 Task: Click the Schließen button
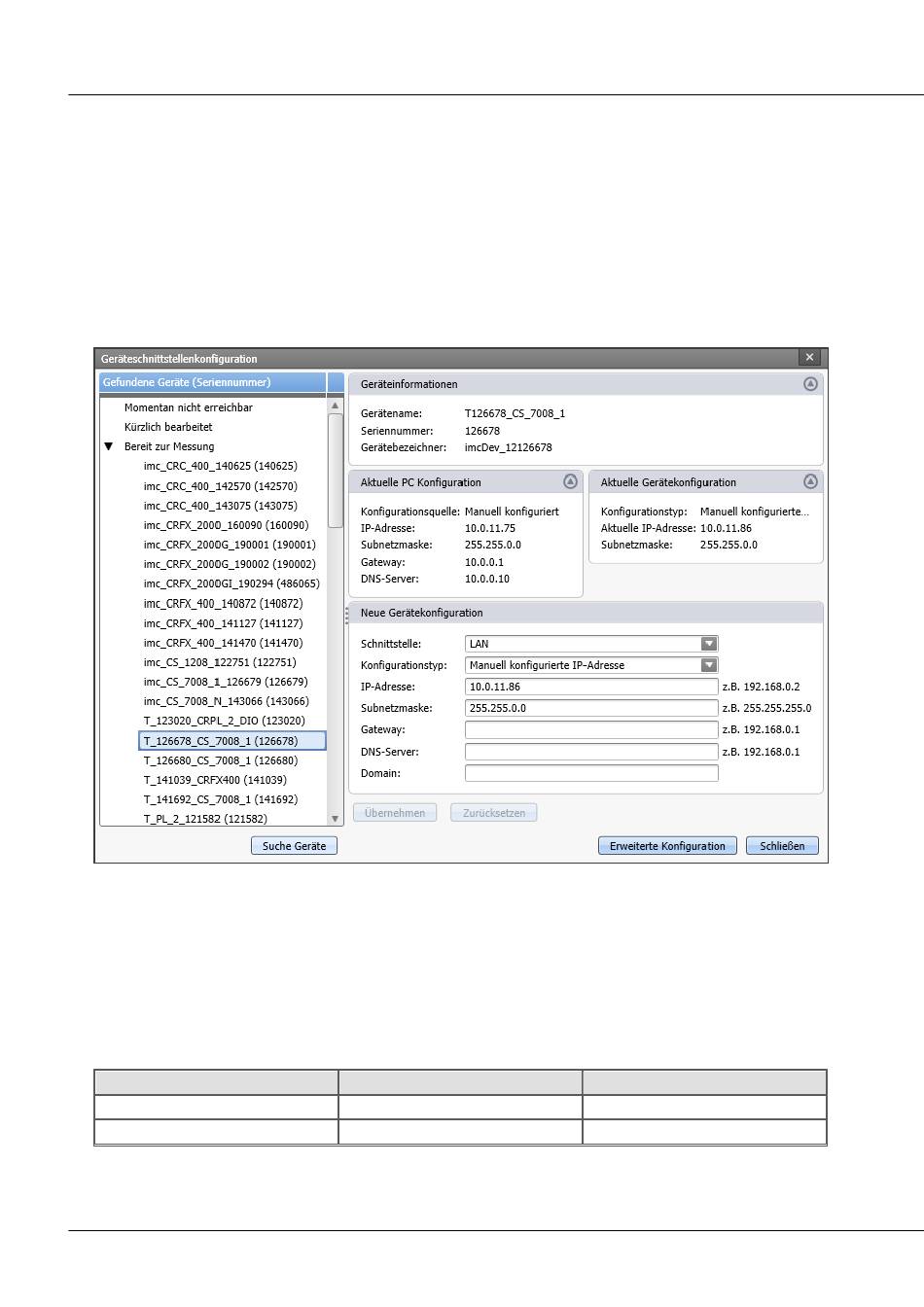point(782,846)
